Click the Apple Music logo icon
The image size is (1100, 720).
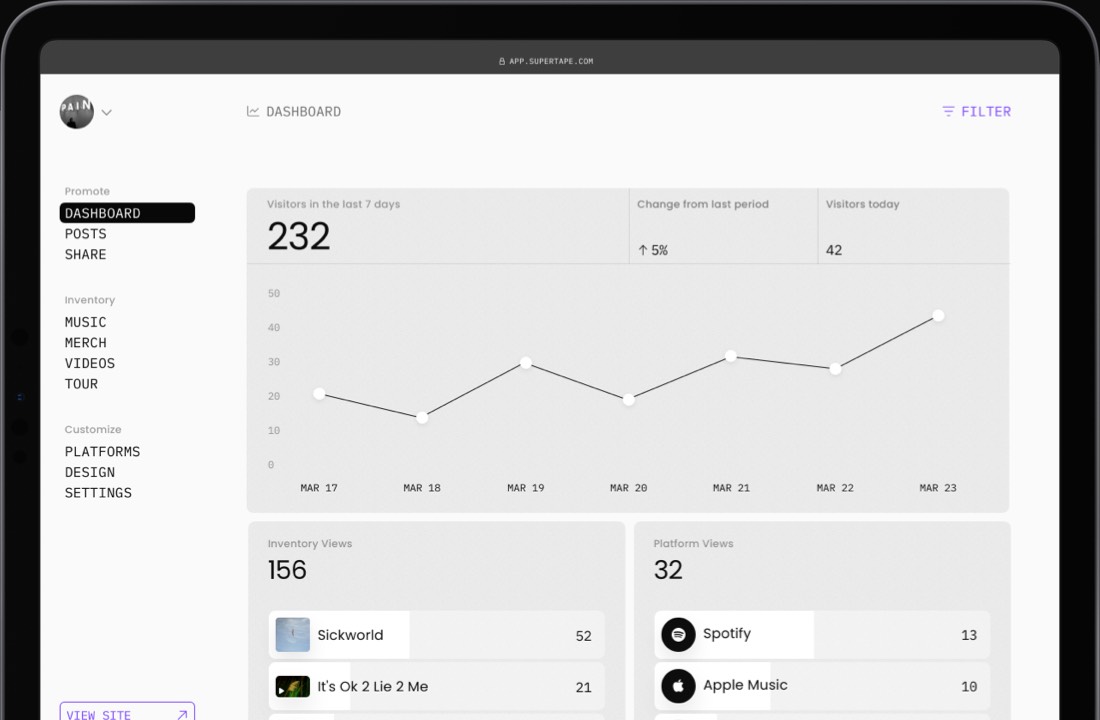click(x=678, y=686)
